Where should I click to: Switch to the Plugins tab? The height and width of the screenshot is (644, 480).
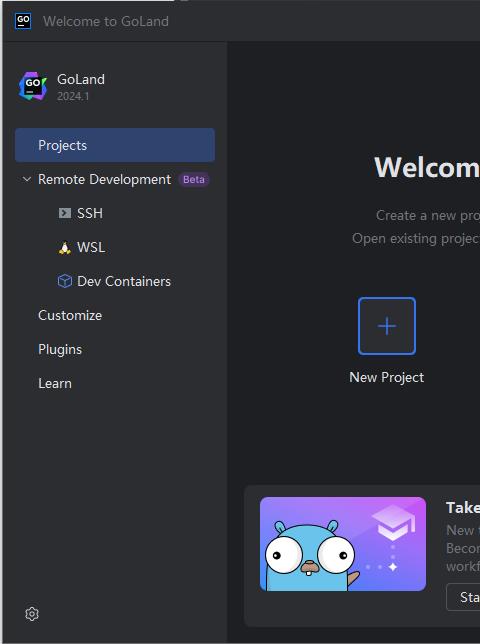[x=60, y=350]
